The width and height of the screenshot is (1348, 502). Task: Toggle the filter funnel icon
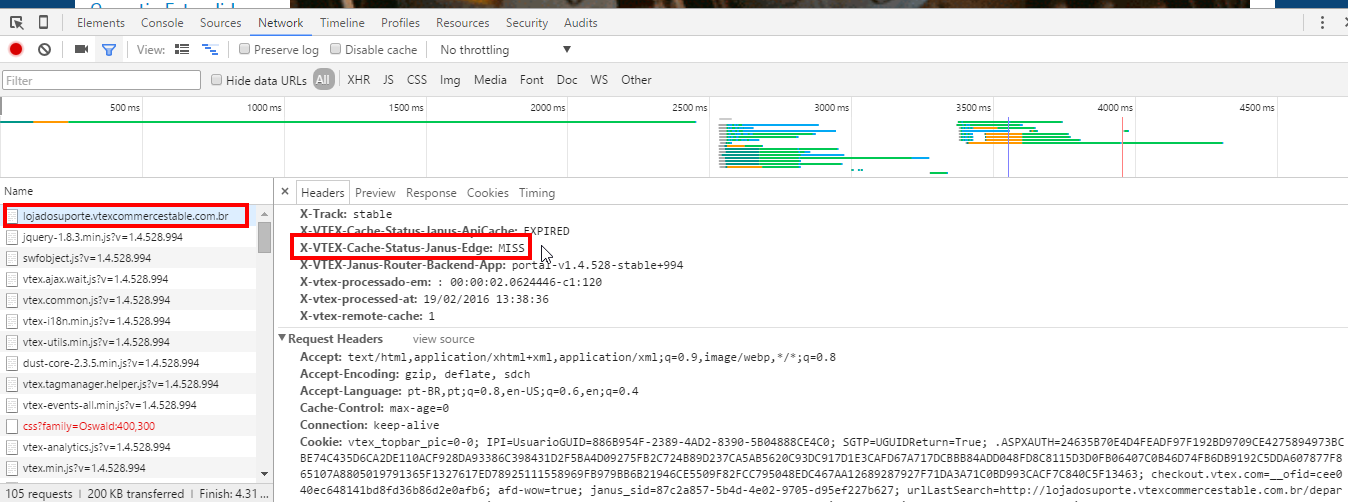pyautogui.click(x=109, y=49)
